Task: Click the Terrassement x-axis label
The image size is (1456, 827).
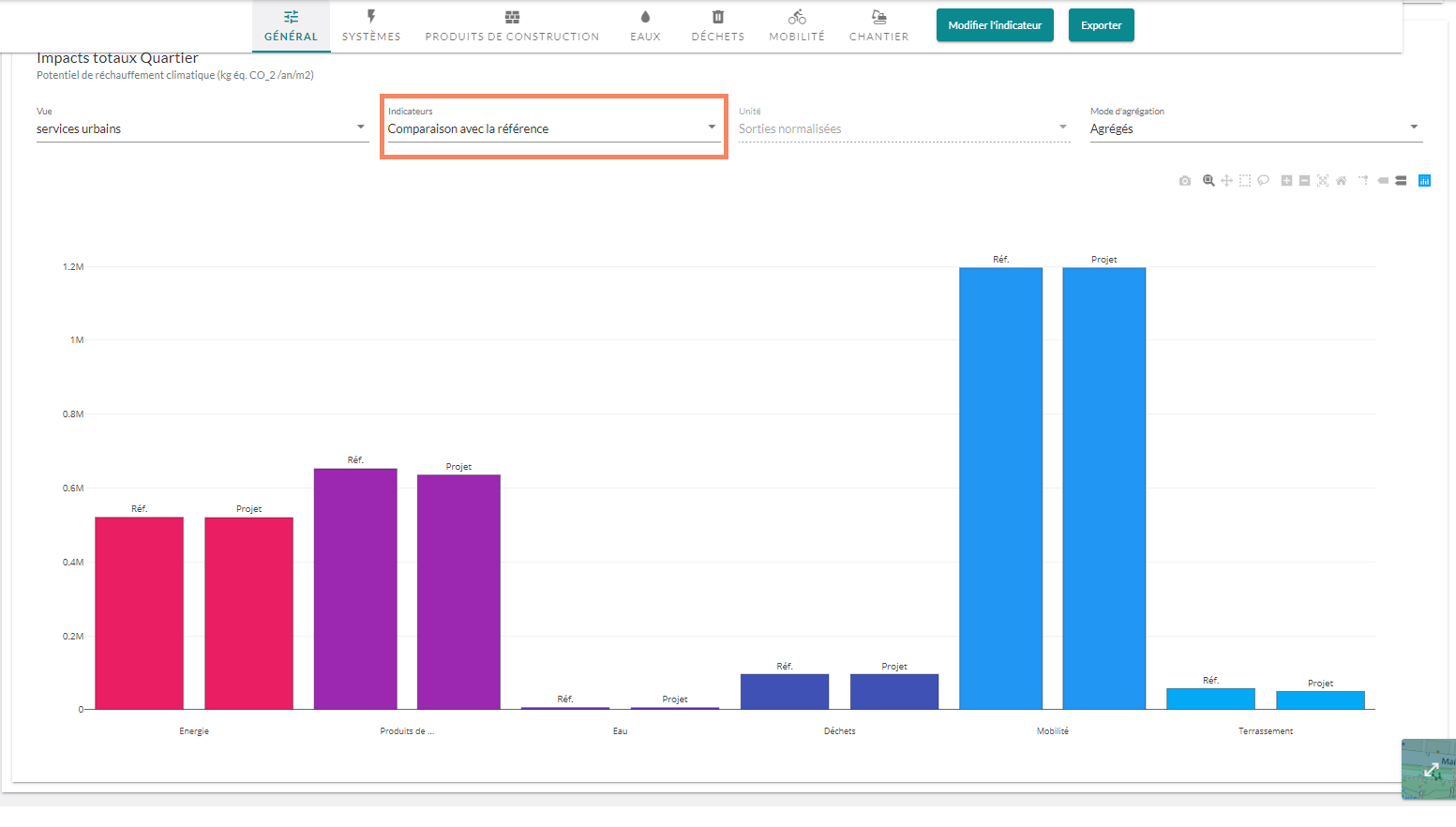Action: pos(1266,731)
